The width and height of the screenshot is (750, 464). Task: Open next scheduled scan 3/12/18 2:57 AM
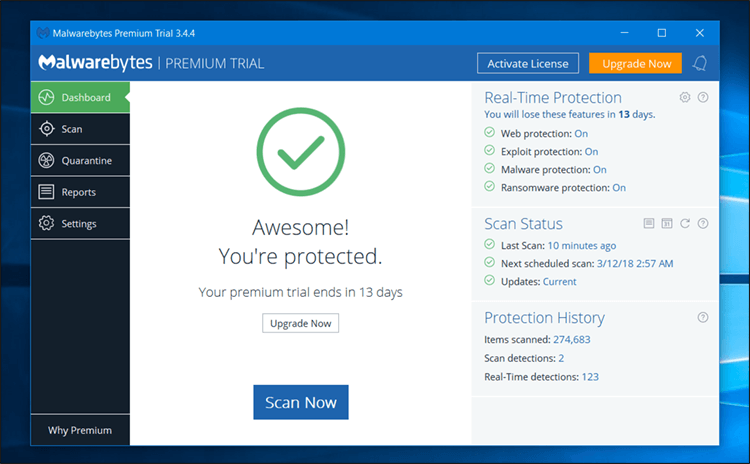[x=635, y=264]
